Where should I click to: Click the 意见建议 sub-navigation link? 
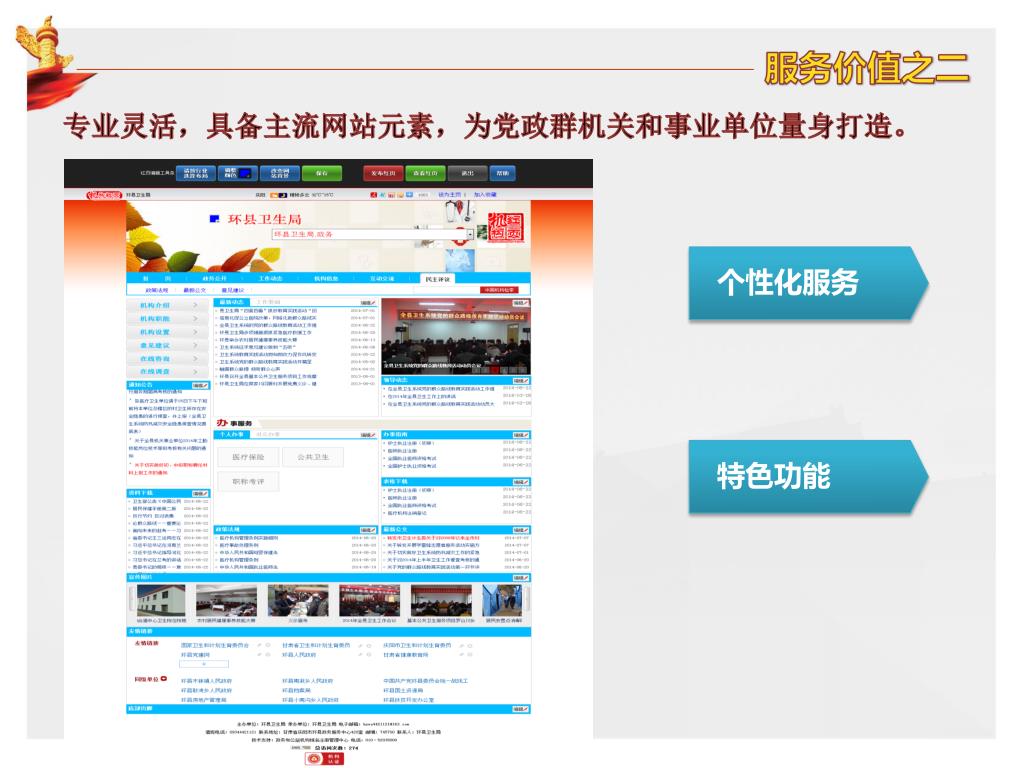coord(232,290)
